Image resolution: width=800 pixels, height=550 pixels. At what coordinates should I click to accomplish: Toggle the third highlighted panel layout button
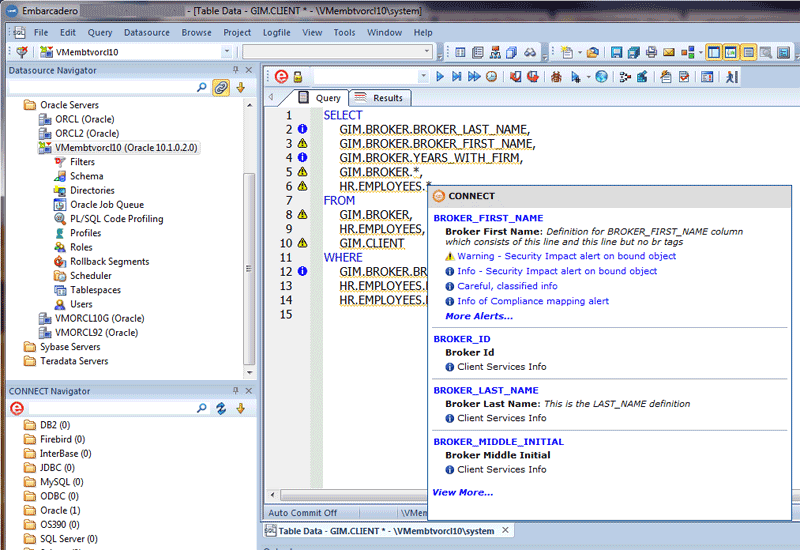748,52
